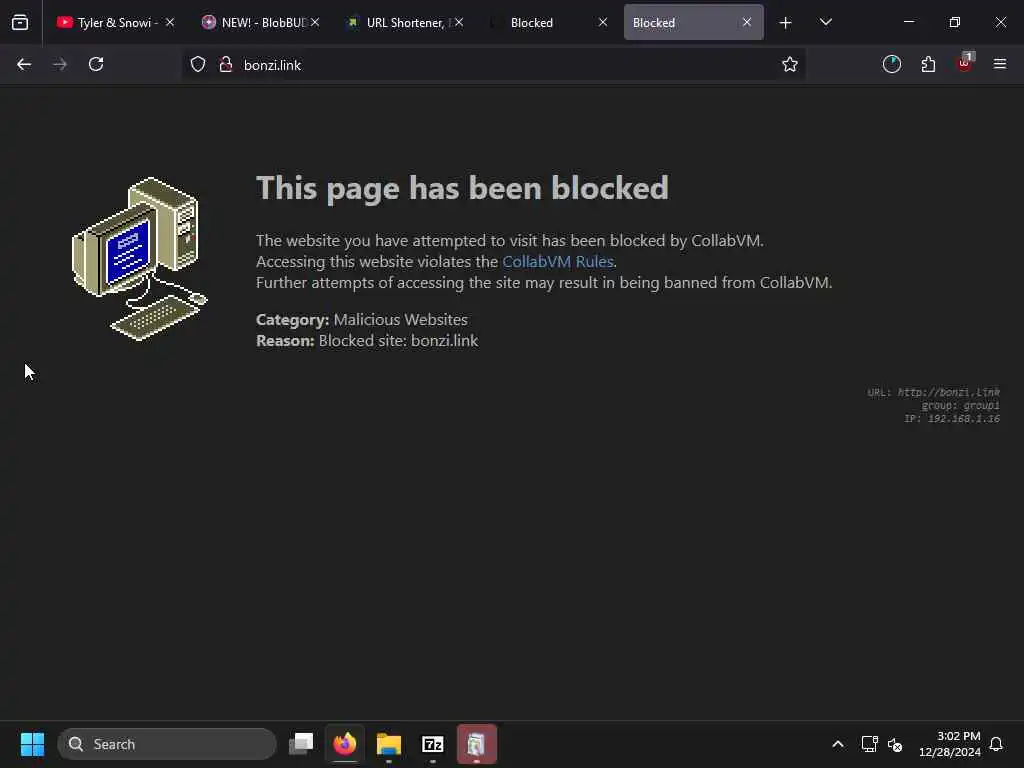Open the Extensions puzzle-piece menu
This screenshot has height=768, width=1024.
point(928,64)
